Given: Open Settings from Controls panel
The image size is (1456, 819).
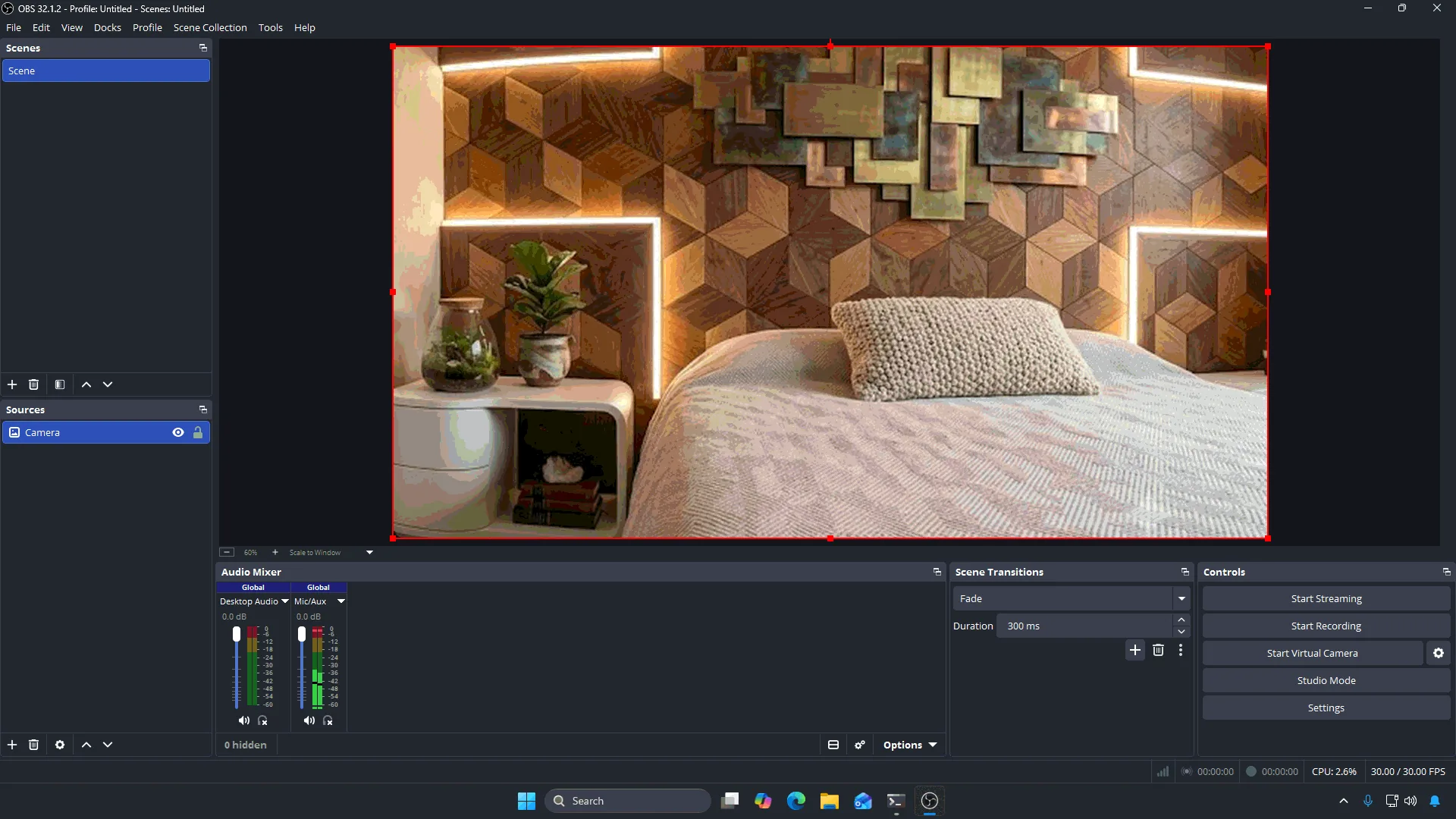Looking at the screenshot, I should click(x=1326, y=708).
